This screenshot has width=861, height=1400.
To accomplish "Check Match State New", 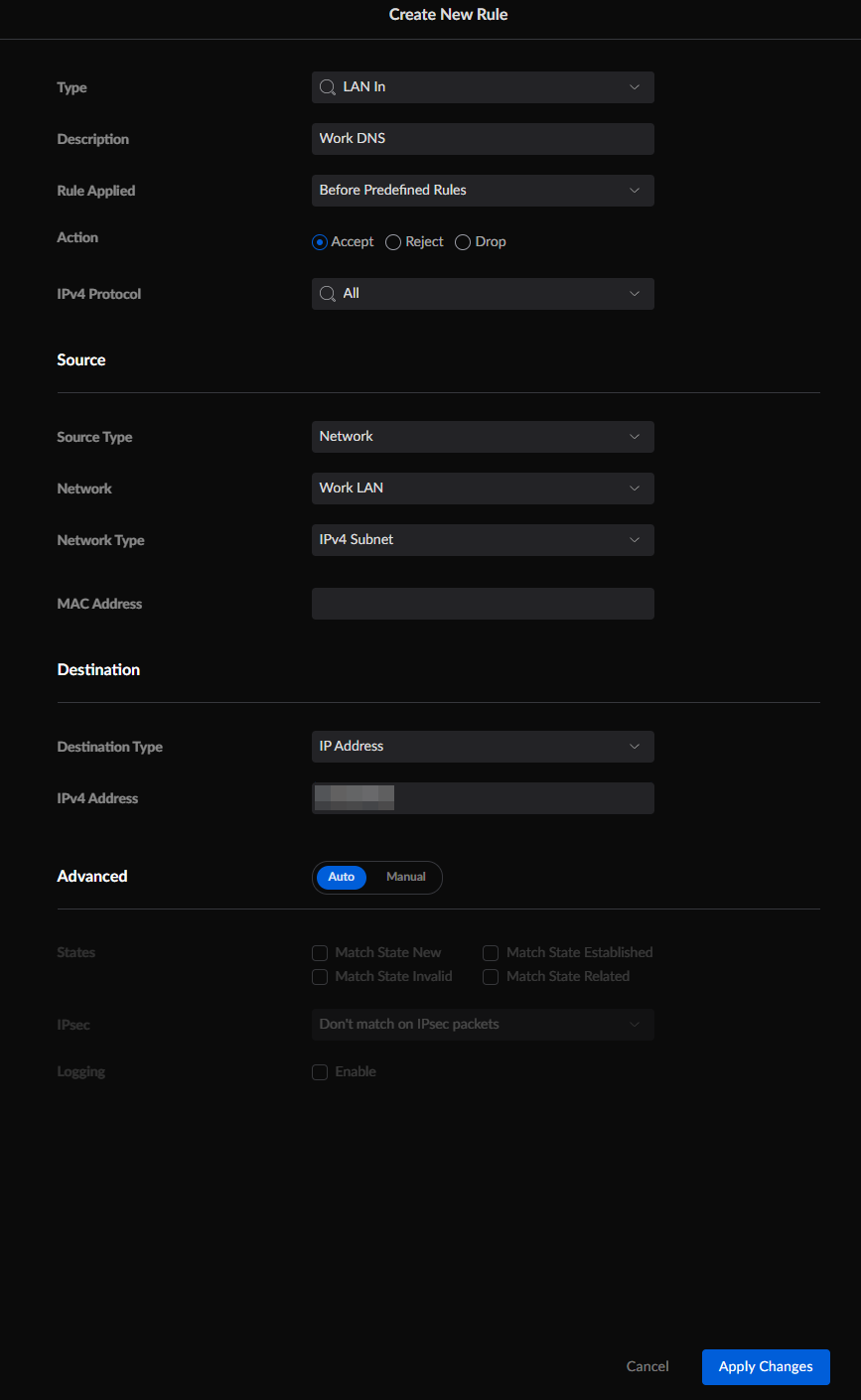I will coord(320,953).
